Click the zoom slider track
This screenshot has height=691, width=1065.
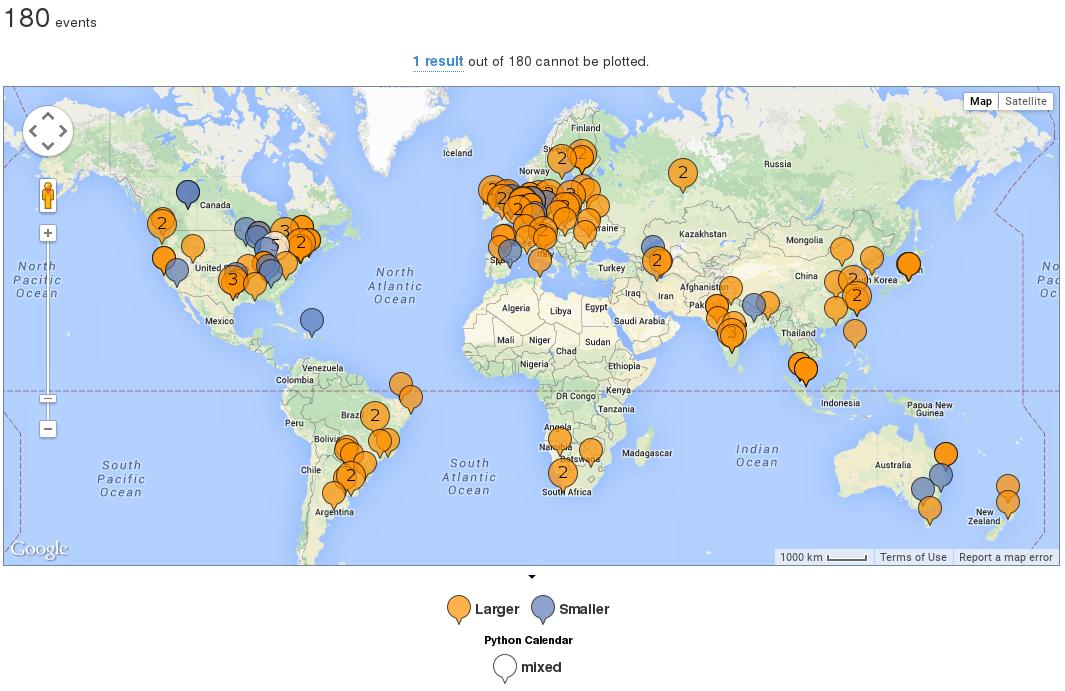click(47, 320)
